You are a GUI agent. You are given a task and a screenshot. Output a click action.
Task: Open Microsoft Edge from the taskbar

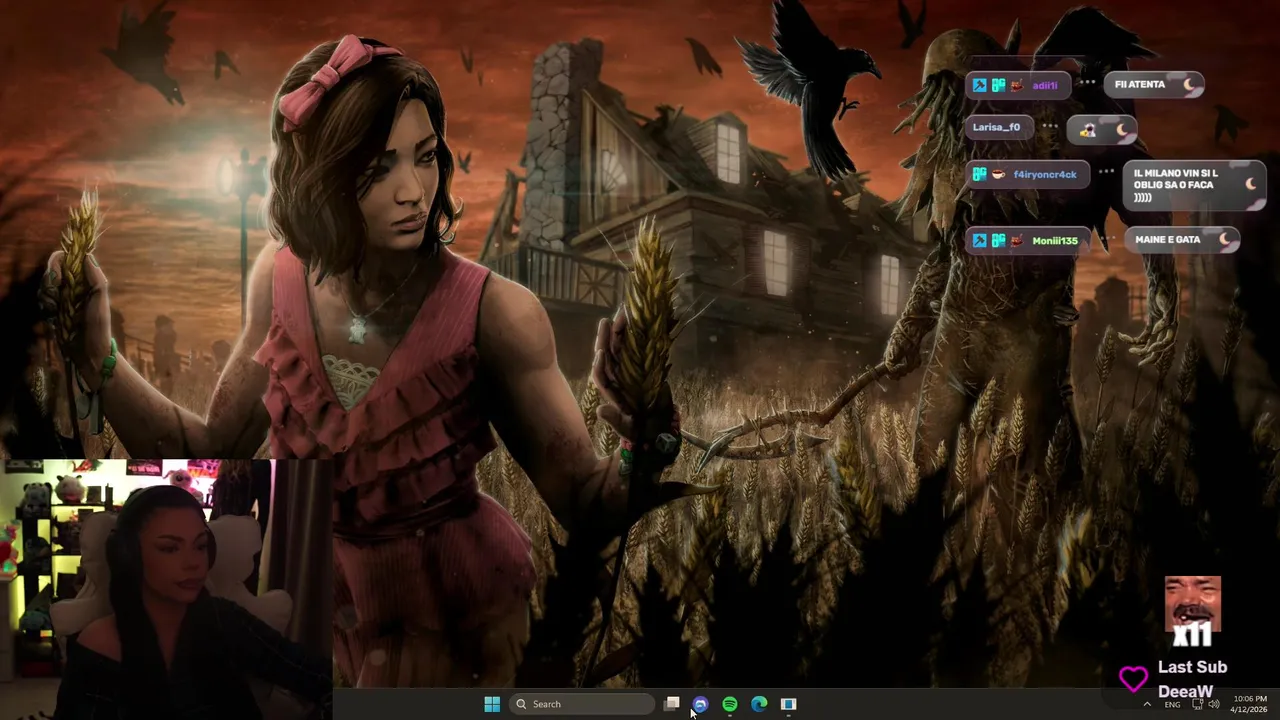coord(759,704)
